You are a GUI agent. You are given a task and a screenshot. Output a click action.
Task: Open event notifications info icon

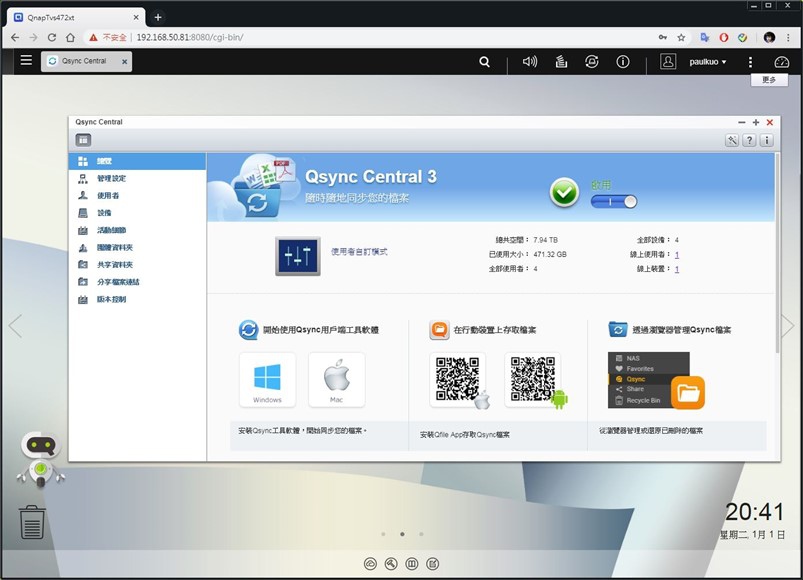(x=623, y=62)
